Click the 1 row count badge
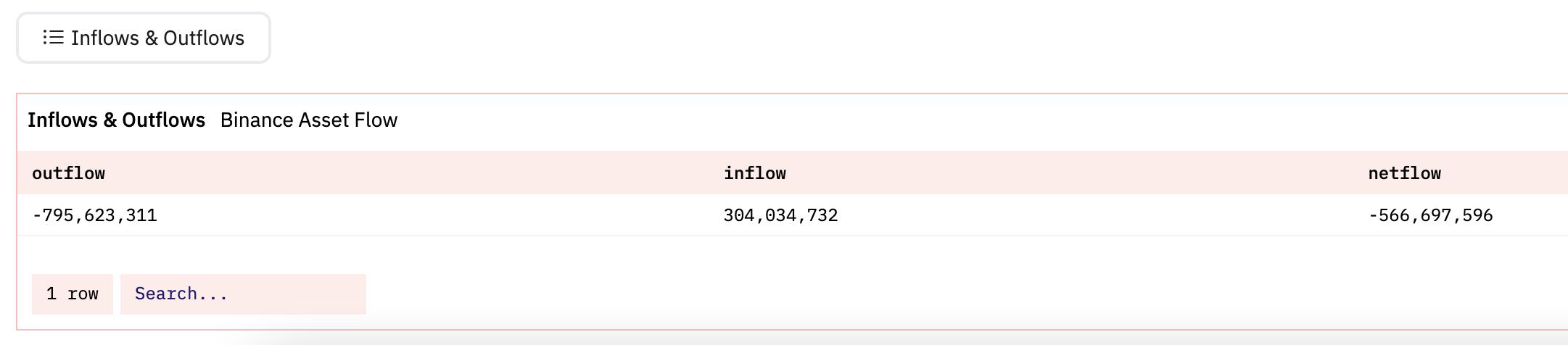This screenshot has height=345, width=1568. 73,294
